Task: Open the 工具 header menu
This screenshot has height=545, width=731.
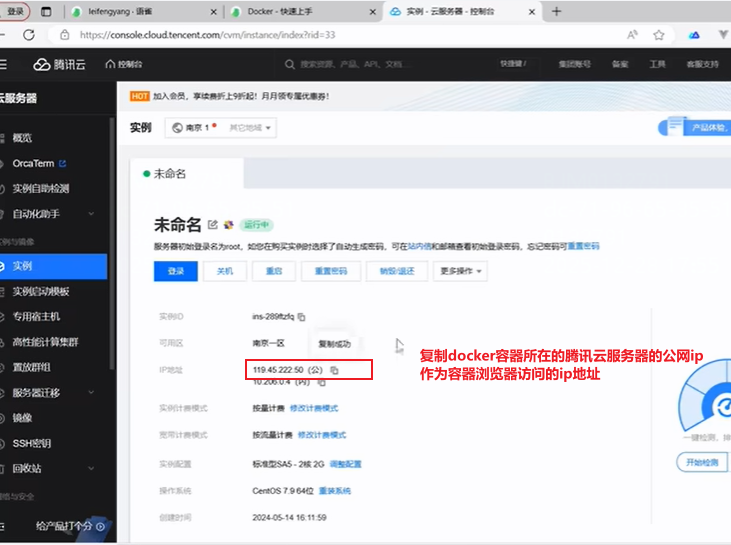Action: pyautogui.click(x=657, y=64)
